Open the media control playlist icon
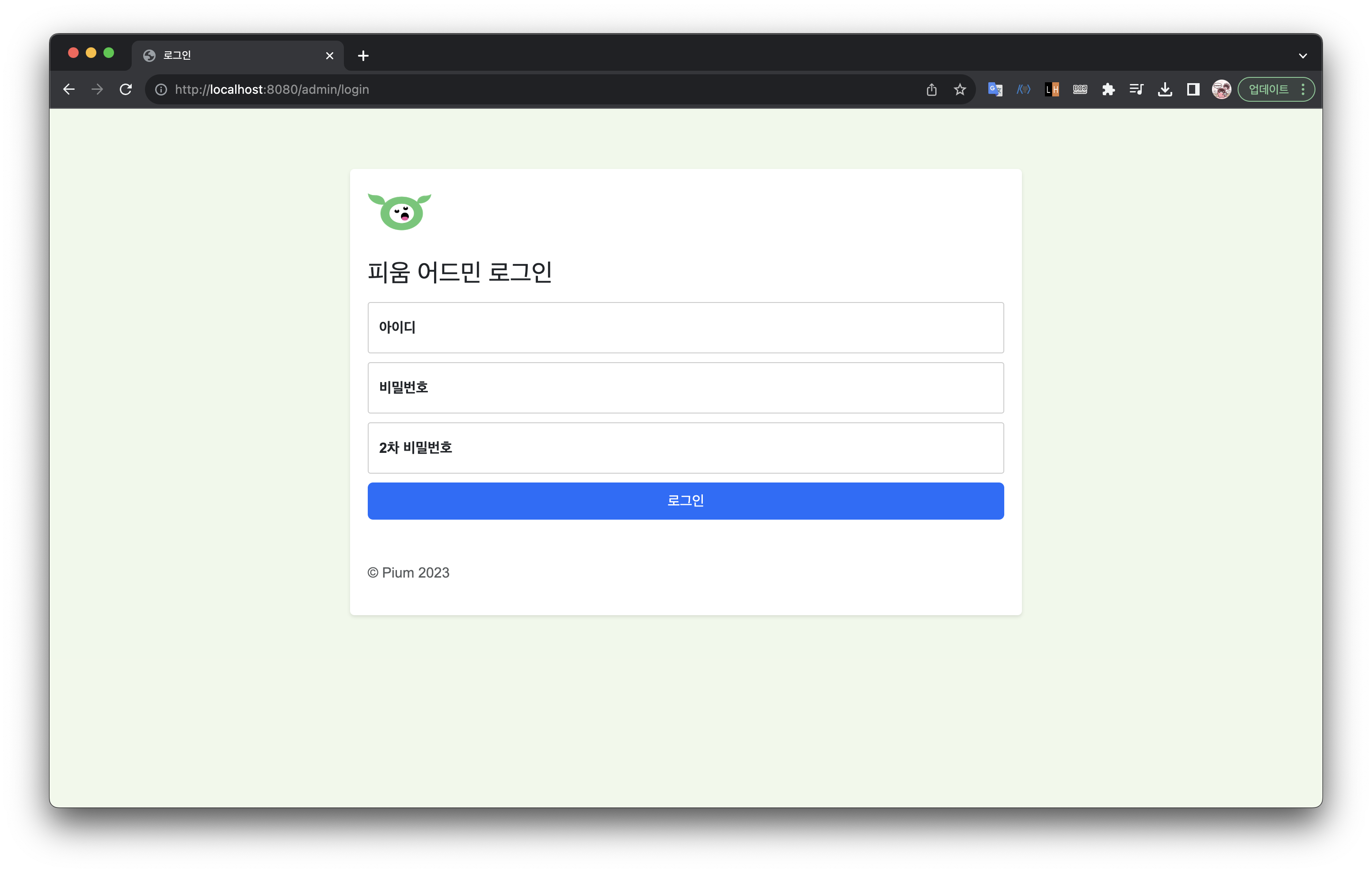Image resolution: width=1372 pixels, height=873 pixels. point(1136,89)
